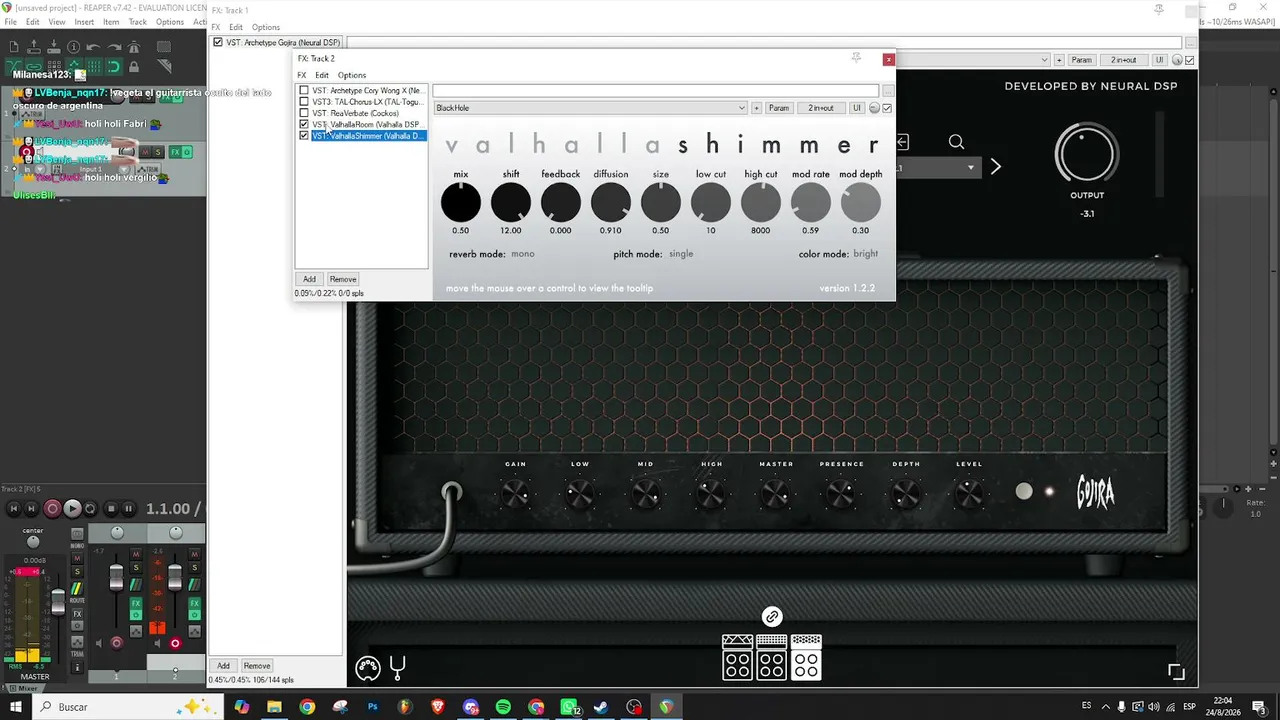Click Add in the Track 2 FX window
Viewport: 1280px width, 720px height.
coord(309,279)
